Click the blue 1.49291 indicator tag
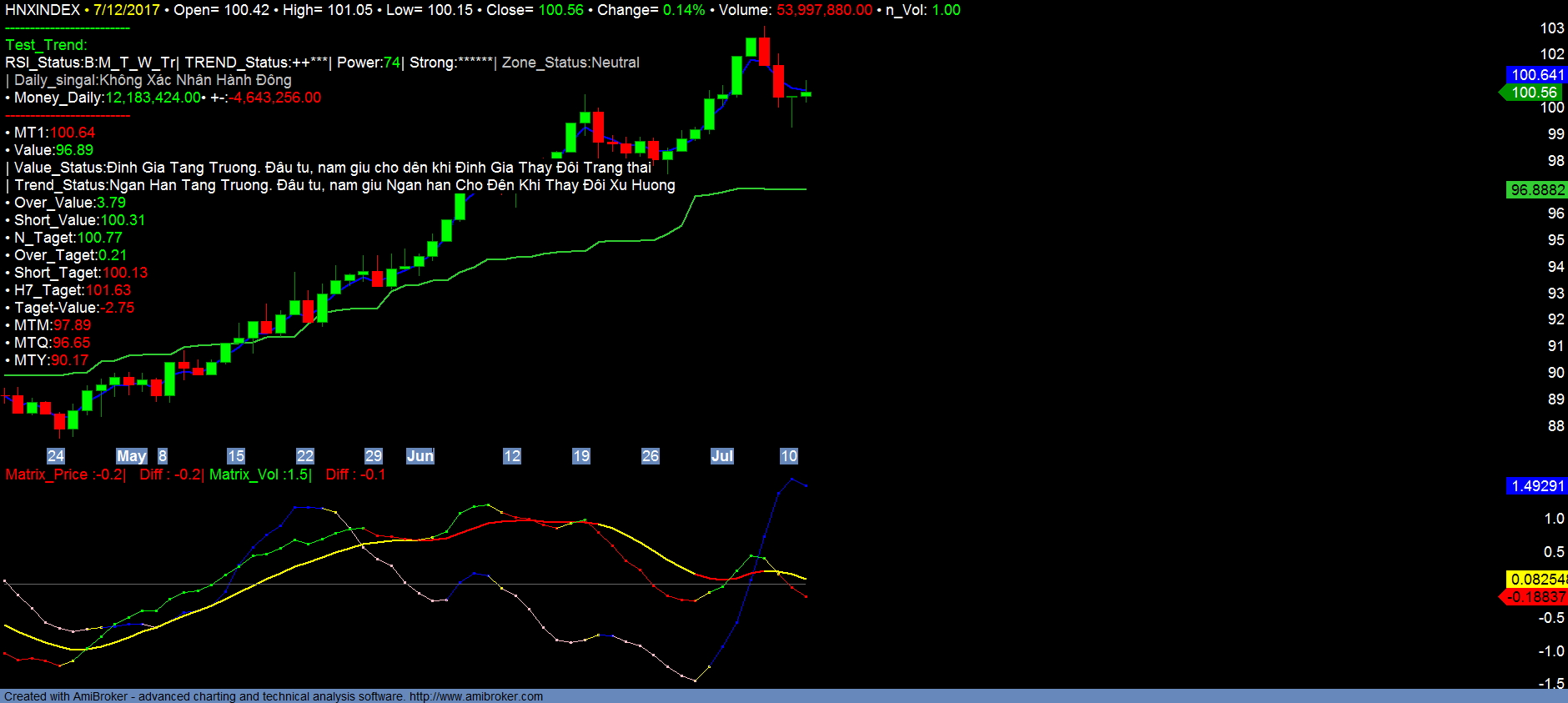The height and width of the screenshot is (703, 1568). click(x=1537, y=486)
